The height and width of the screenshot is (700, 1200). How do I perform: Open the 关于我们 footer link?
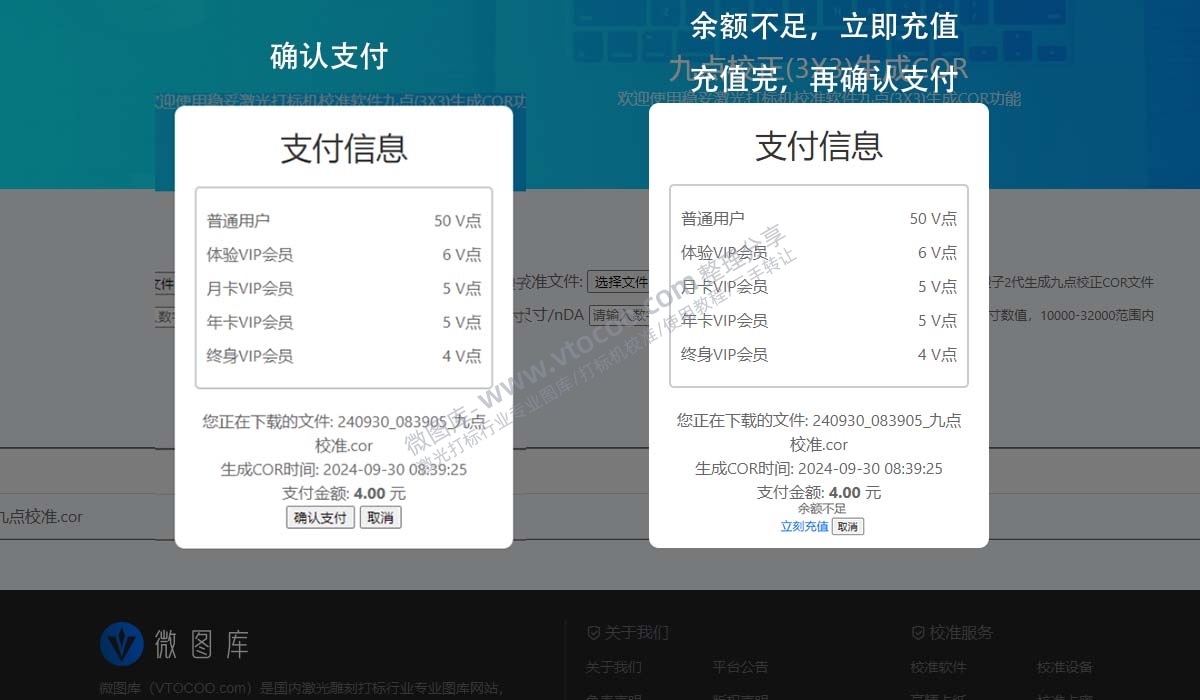click(613, 667)
